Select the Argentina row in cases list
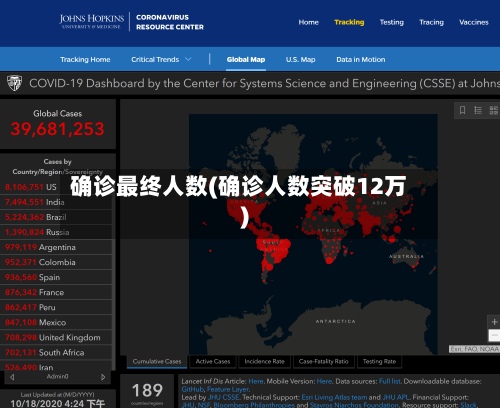 56,247
